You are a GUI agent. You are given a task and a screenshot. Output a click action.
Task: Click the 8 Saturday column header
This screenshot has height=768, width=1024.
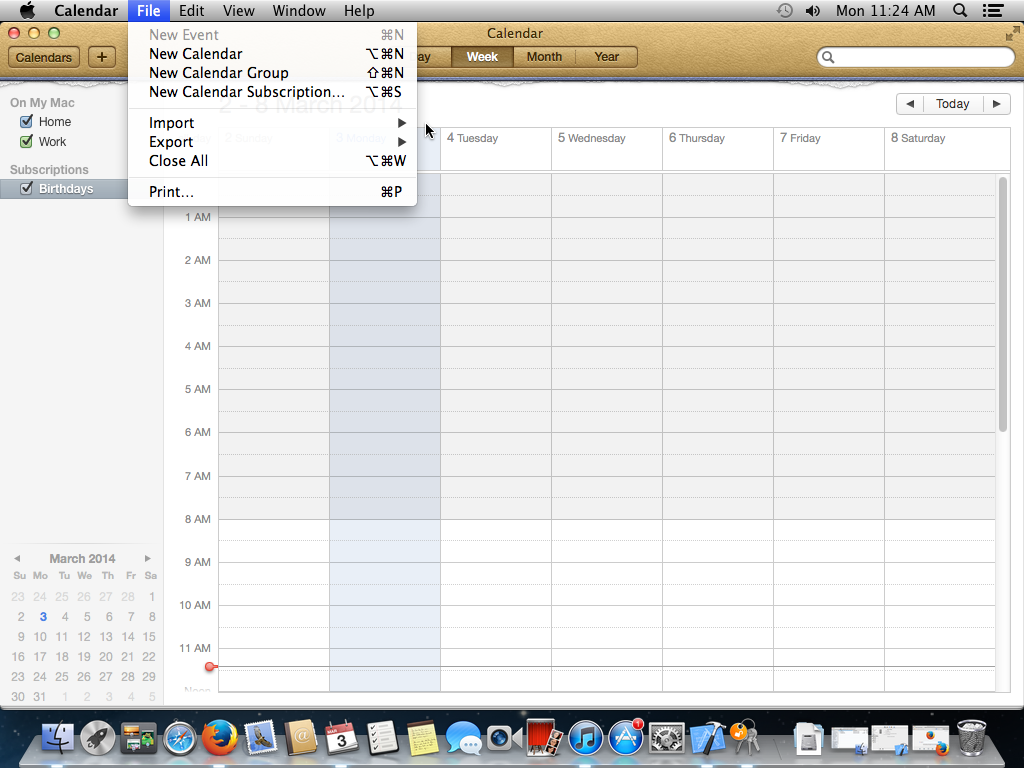click(918, 138)
